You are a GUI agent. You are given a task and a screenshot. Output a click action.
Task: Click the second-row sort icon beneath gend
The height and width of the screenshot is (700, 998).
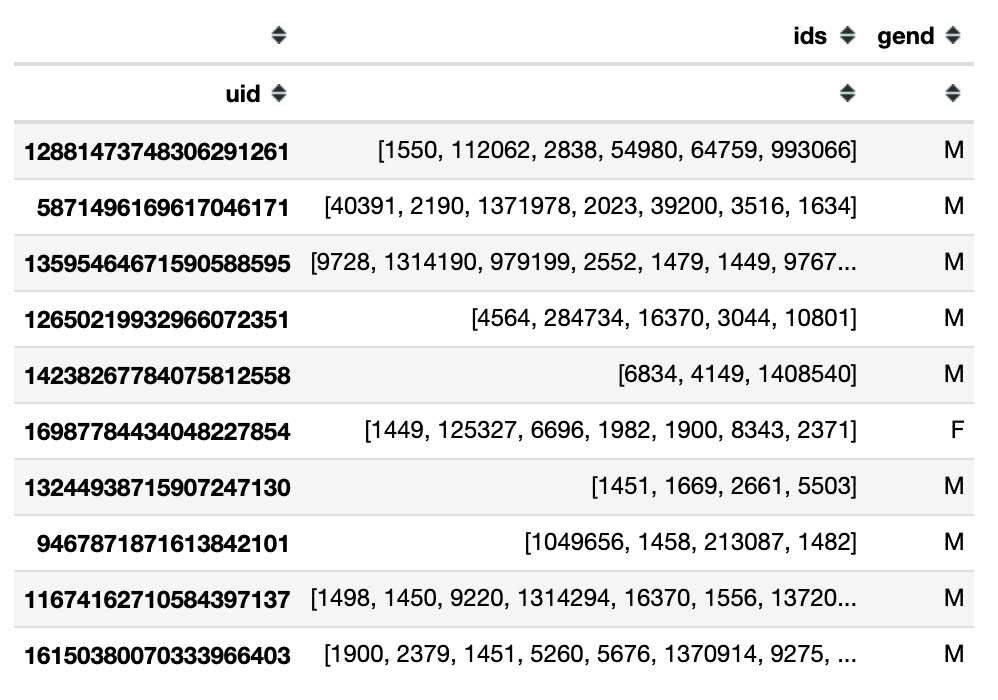tap(953, 94)
